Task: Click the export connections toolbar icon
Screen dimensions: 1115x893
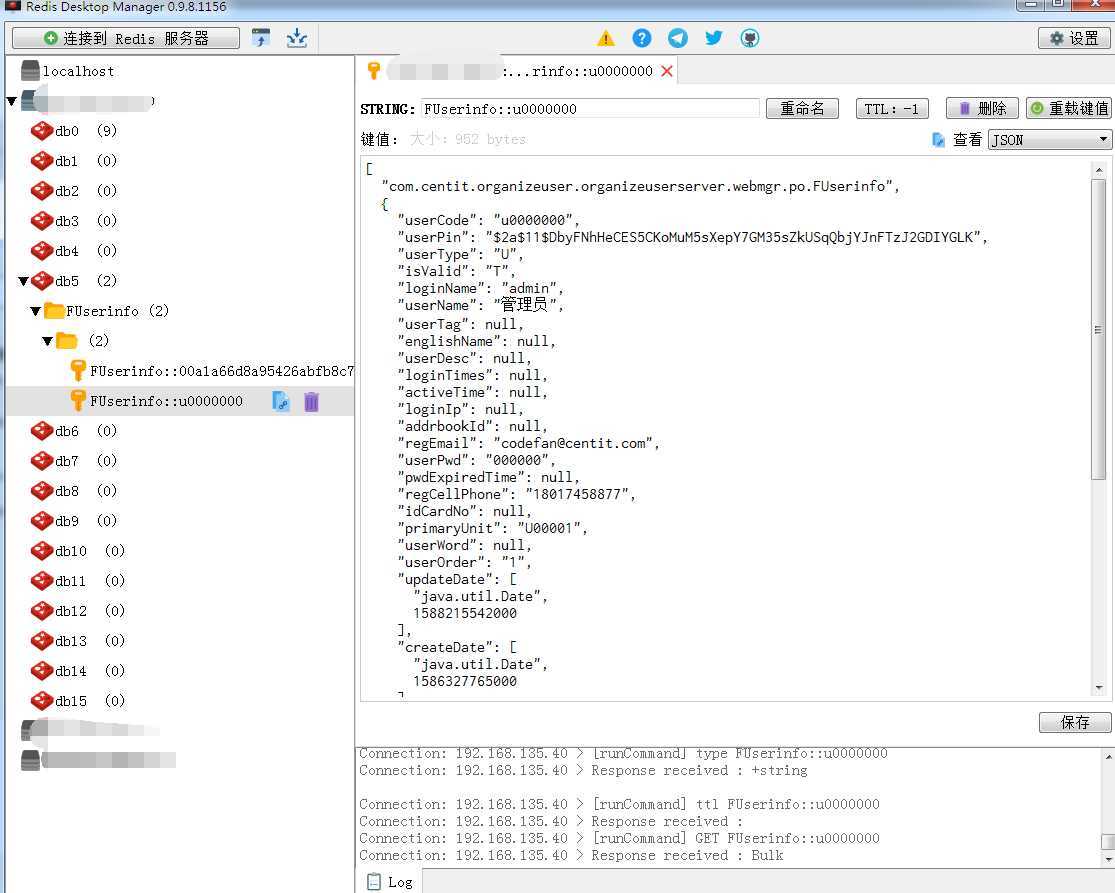Action: click(x=297, y=38)
